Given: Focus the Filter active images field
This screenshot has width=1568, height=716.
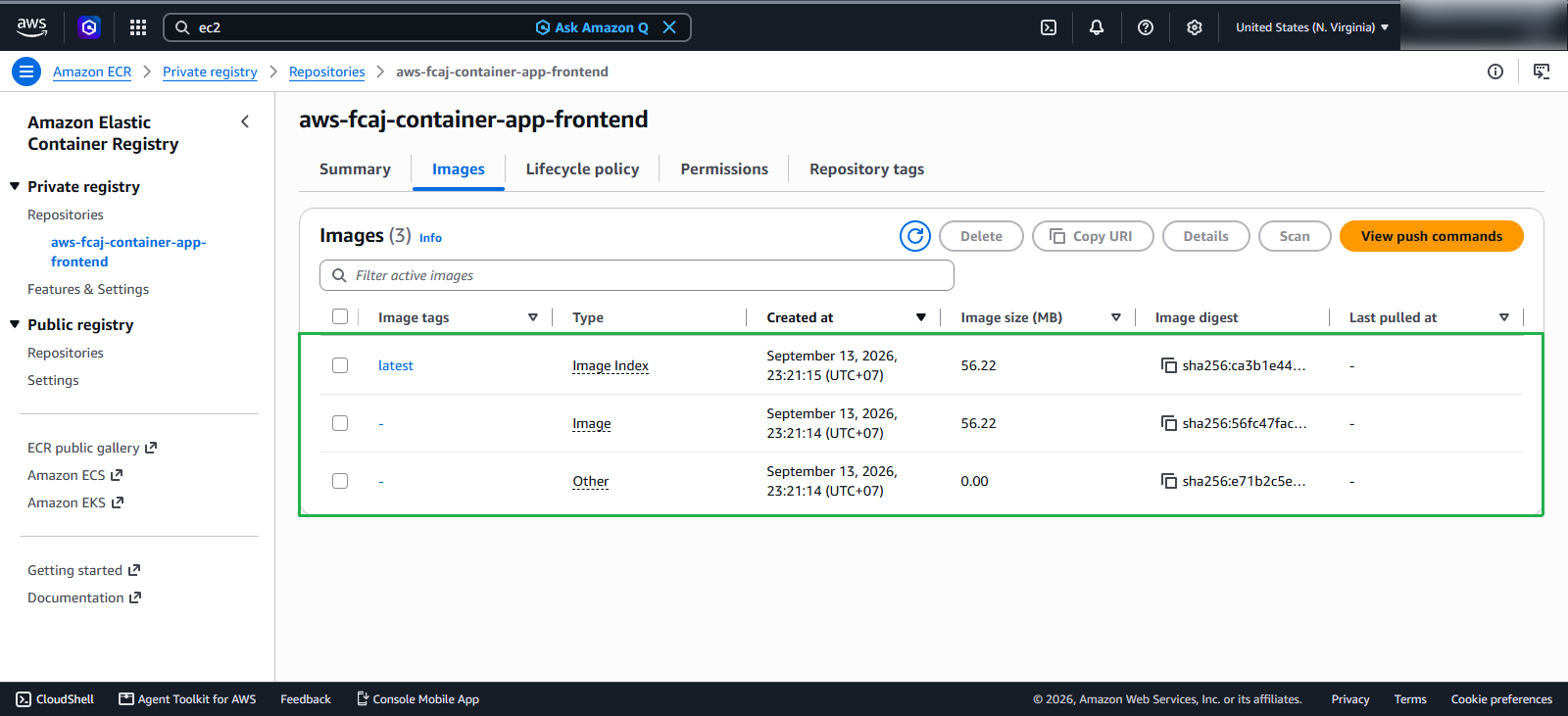Looking at the screenshot, I should coord(637,275).
